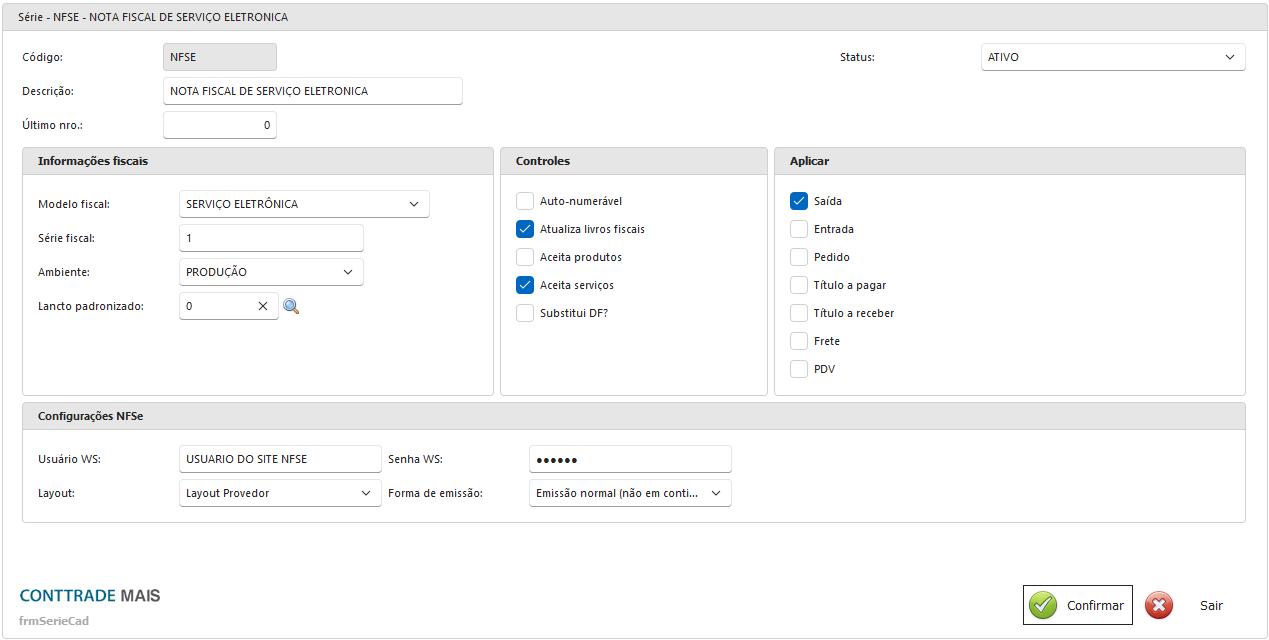
Task: Enable the Título a receber checkbox
Action: point(799,313)
